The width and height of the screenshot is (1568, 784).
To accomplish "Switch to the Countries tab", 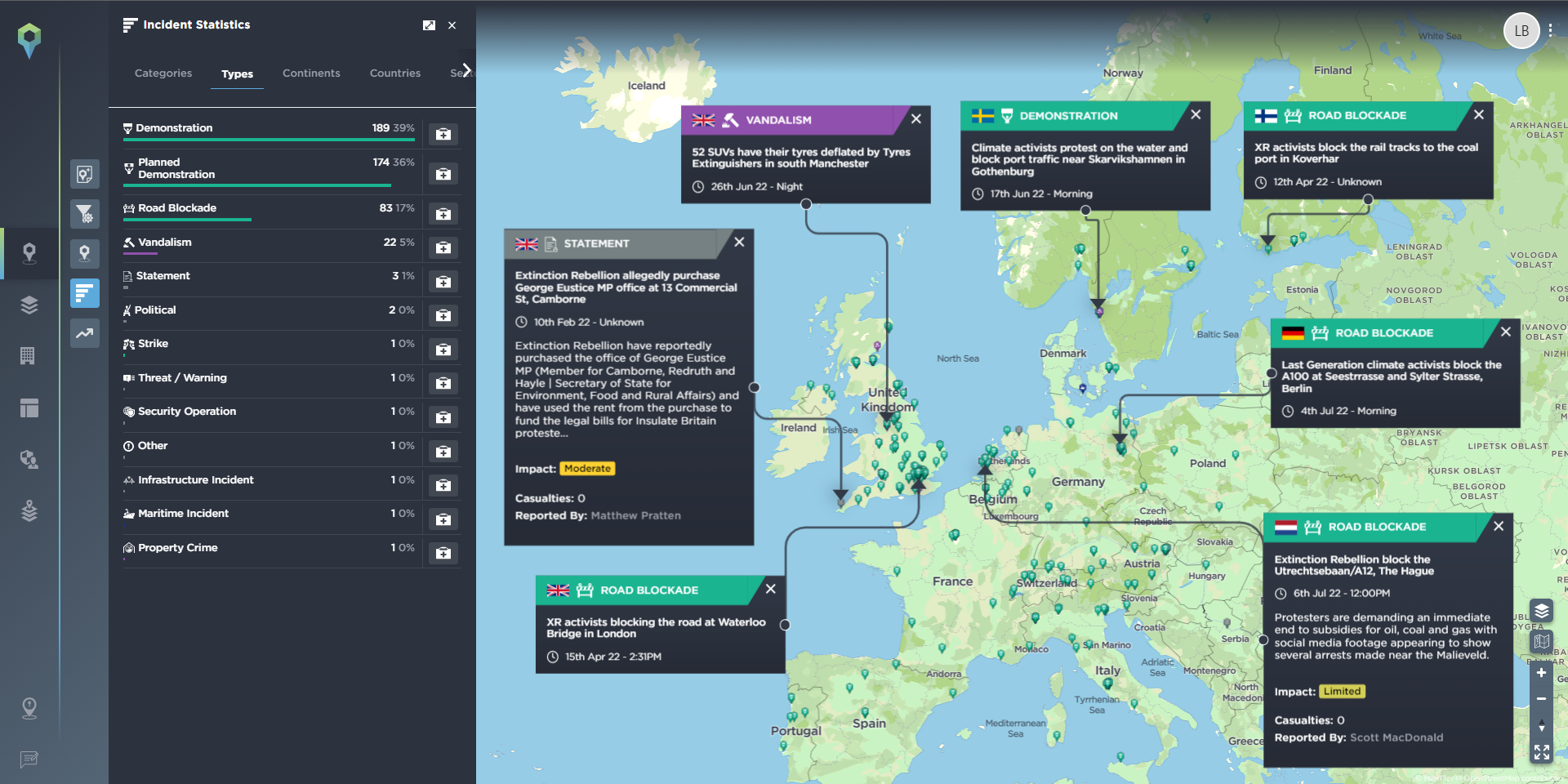I will coord(395,73).
